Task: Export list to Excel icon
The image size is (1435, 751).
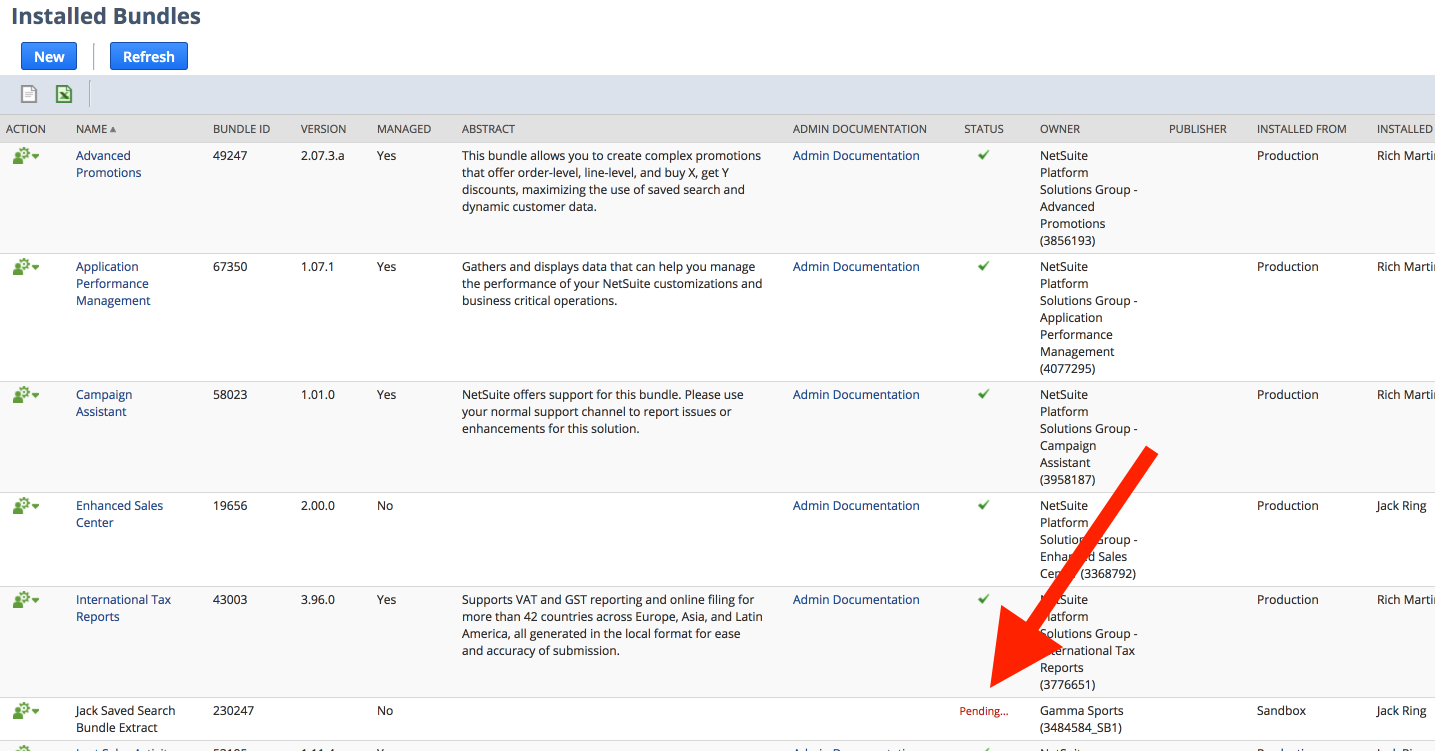Action: click(x=64, y=94)
